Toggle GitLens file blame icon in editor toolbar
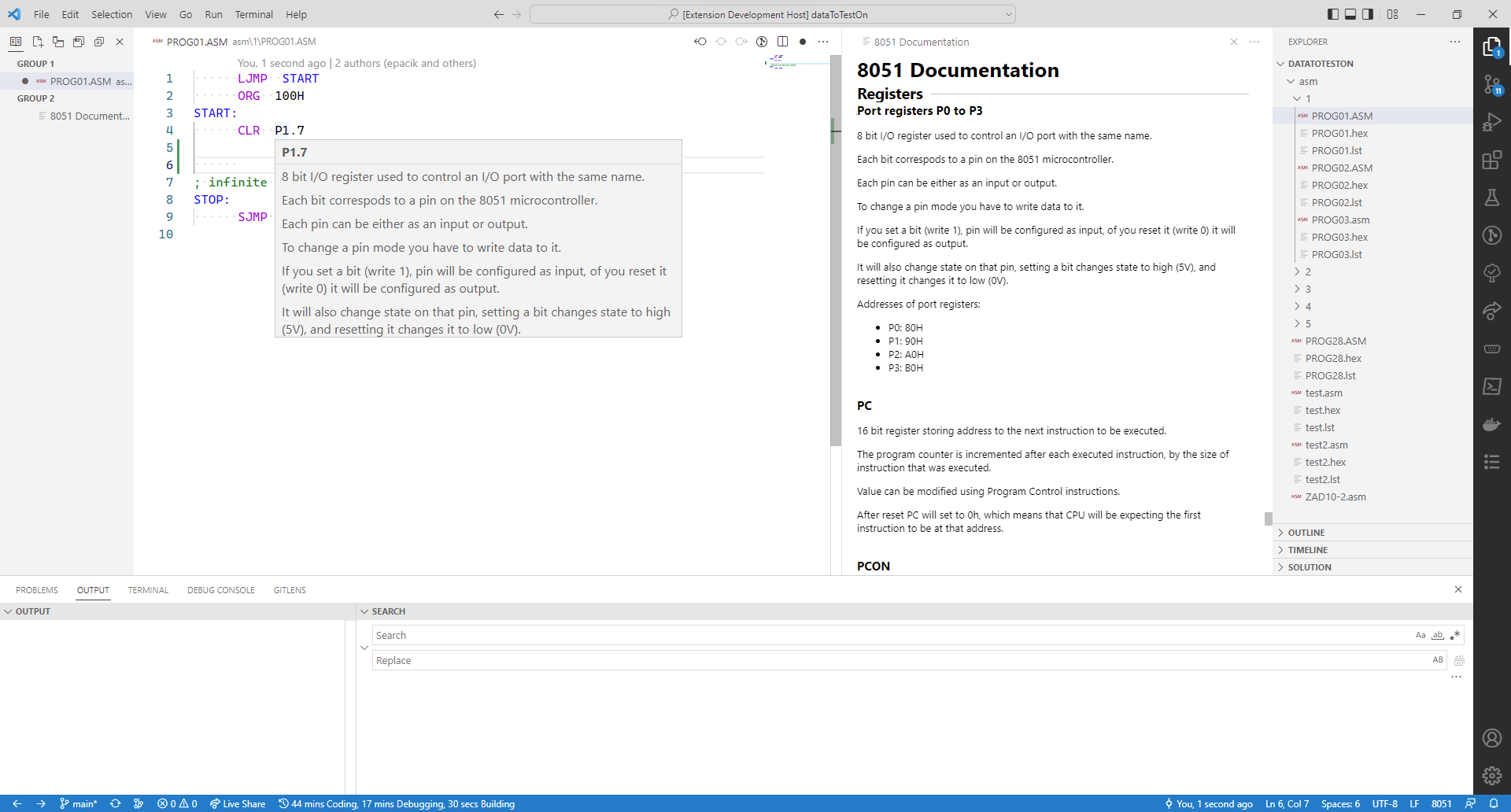This screenshot has height=812, width=1511. click(x=762, y=42)
